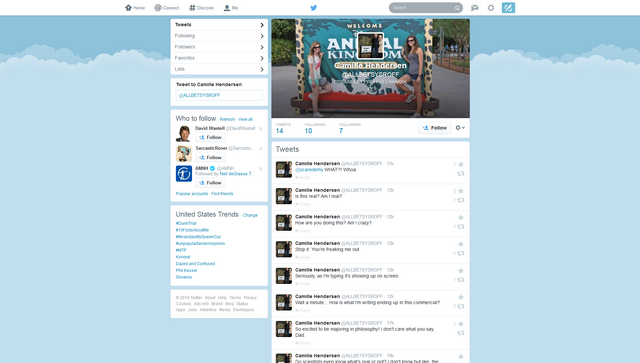
Task: Open the Kimbrel trend
Action: point(183,257)
